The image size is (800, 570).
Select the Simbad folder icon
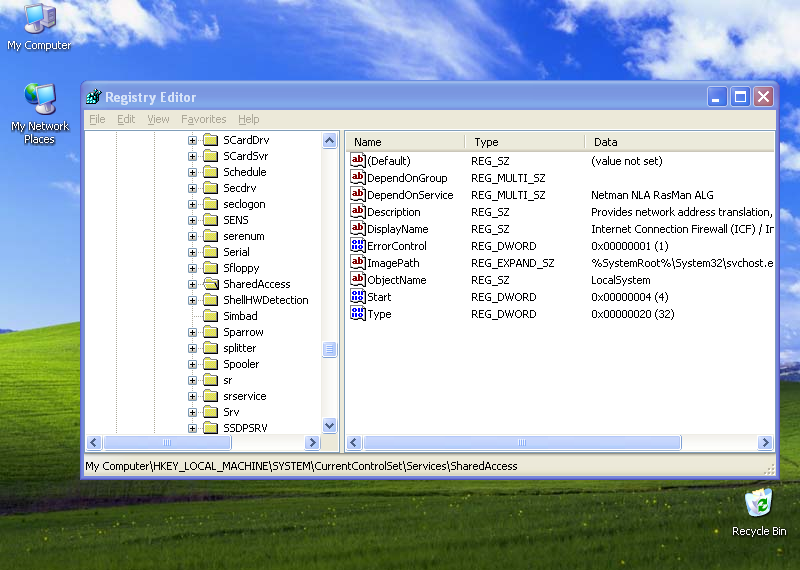click(x=210, y=316)
